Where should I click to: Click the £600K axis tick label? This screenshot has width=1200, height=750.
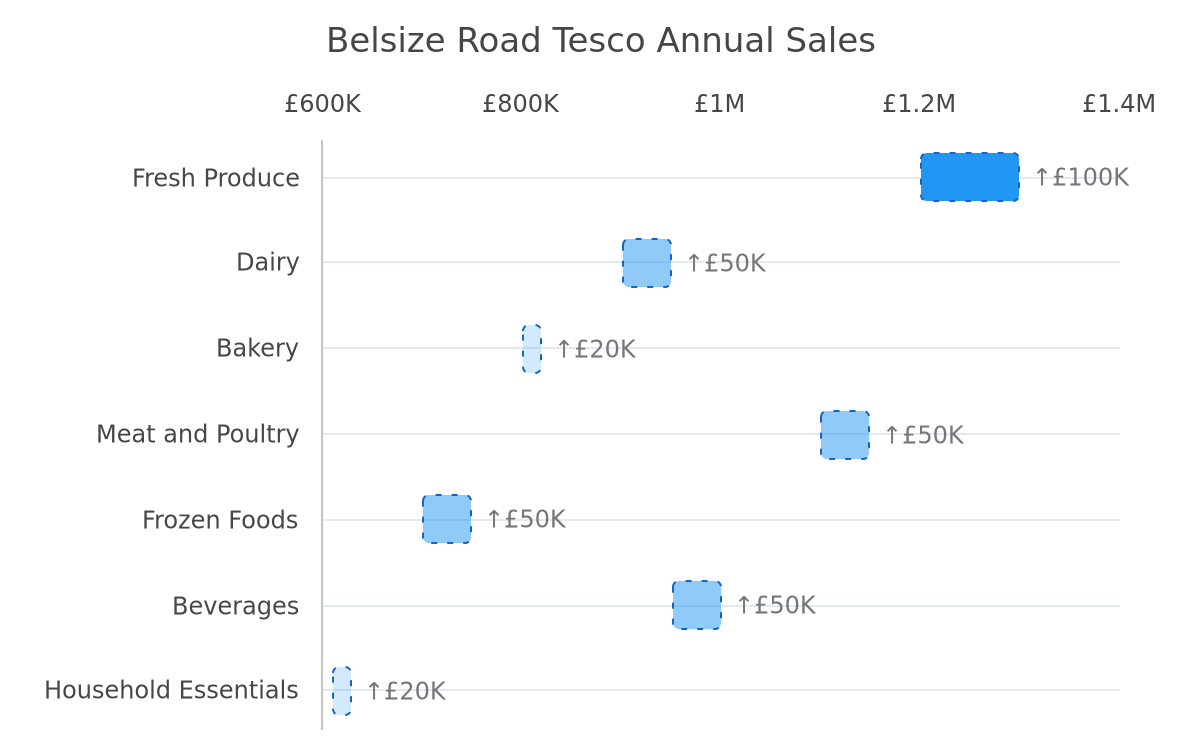(x=322, y=104)
